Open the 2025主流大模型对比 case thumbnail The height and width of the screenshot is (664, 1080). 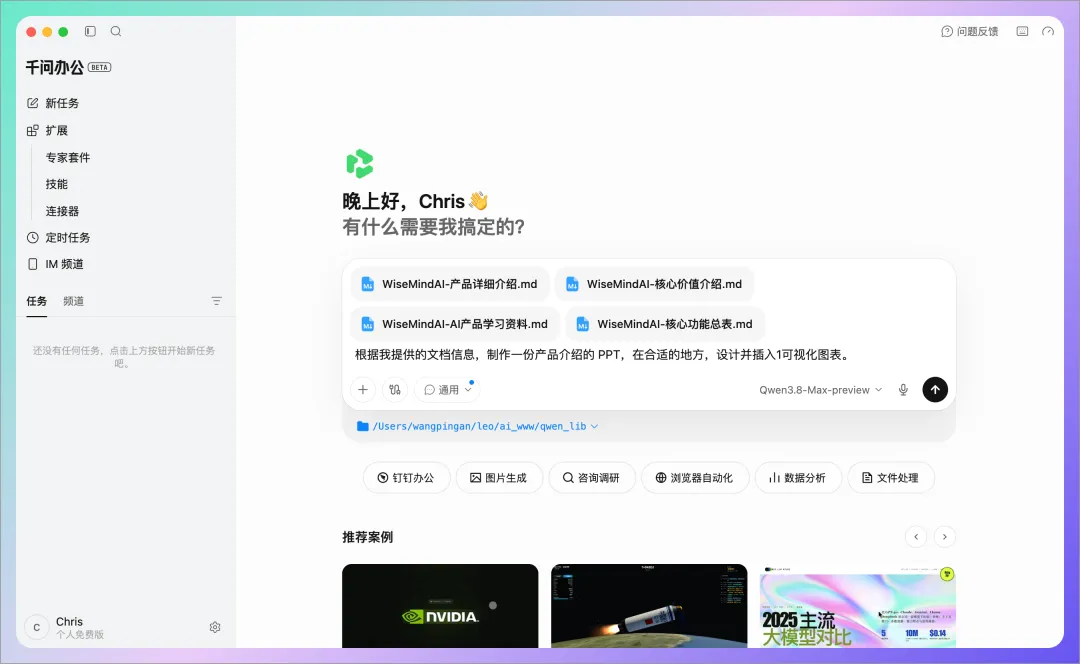tap(858, 606)
